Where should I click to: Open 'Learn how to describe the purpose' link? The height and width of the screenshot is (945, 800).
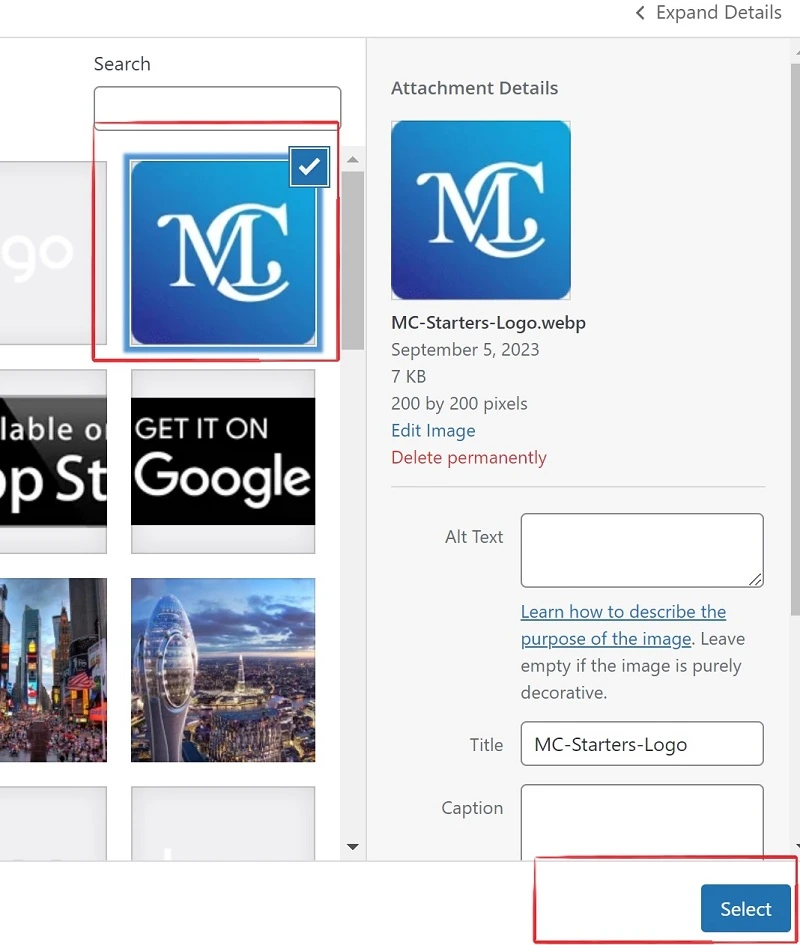623,625
